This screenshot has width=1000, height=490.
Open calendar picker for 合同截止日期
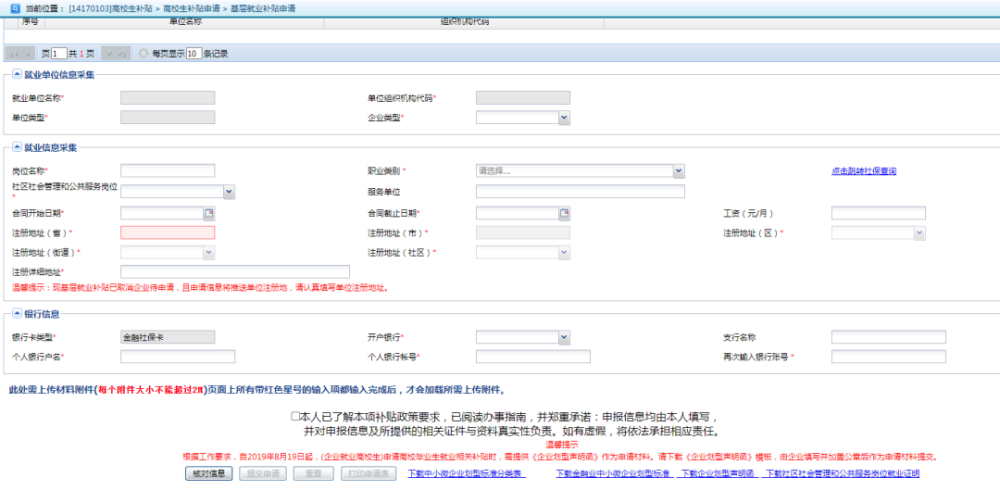pos(564,213)
